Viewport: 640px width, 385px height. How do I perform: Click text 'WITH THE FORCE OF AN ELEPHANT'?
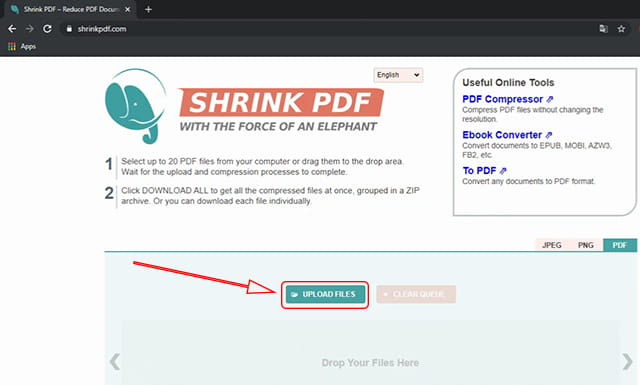(x=278, y=127)
